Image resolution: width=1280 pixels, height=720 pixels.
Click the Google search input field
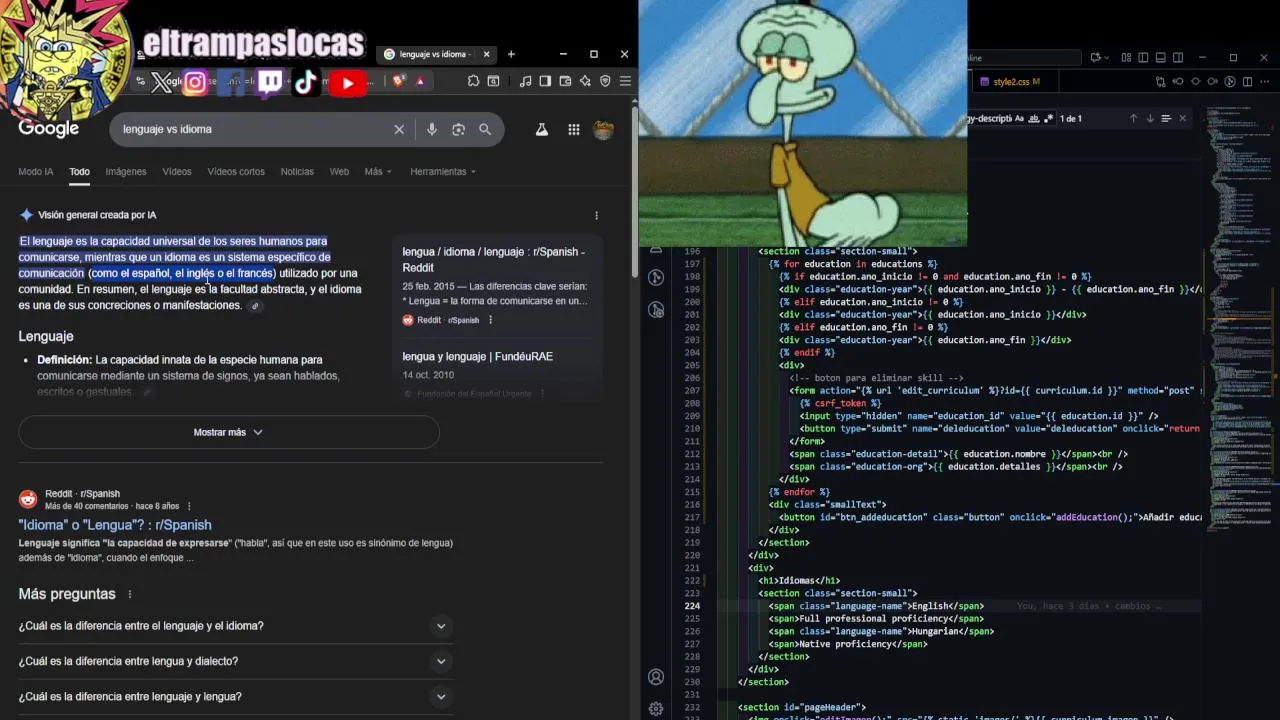(255, 129)
